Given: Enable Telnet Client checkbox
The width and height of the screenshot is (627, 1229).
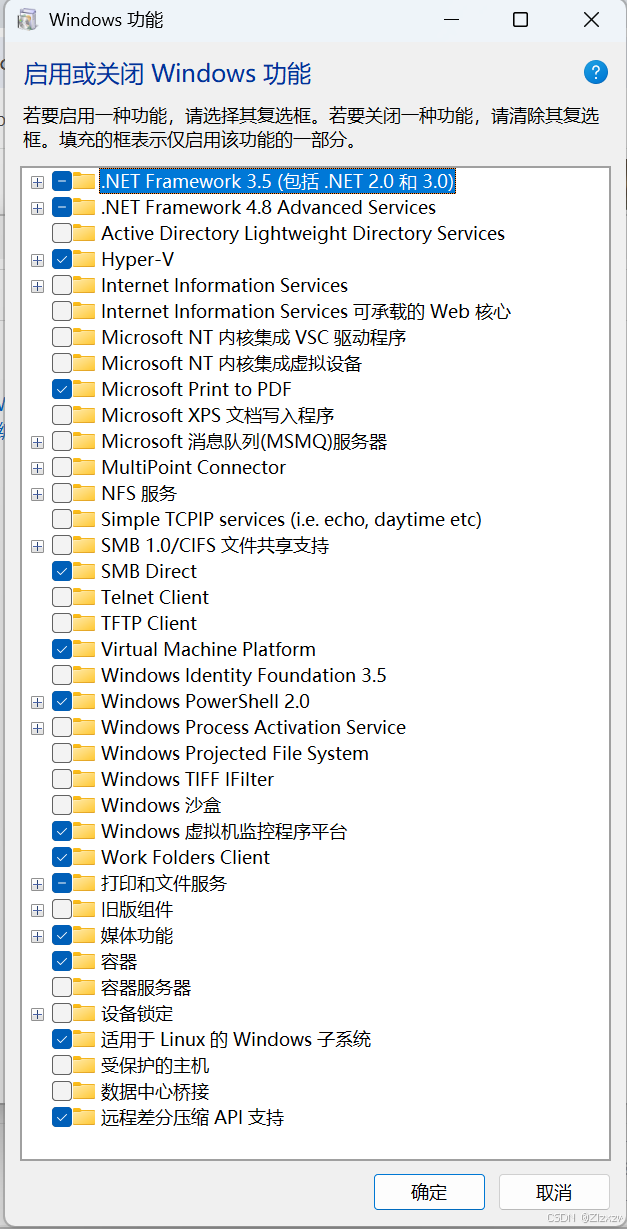Looking at the screenshot, I should tap(61, 597).
